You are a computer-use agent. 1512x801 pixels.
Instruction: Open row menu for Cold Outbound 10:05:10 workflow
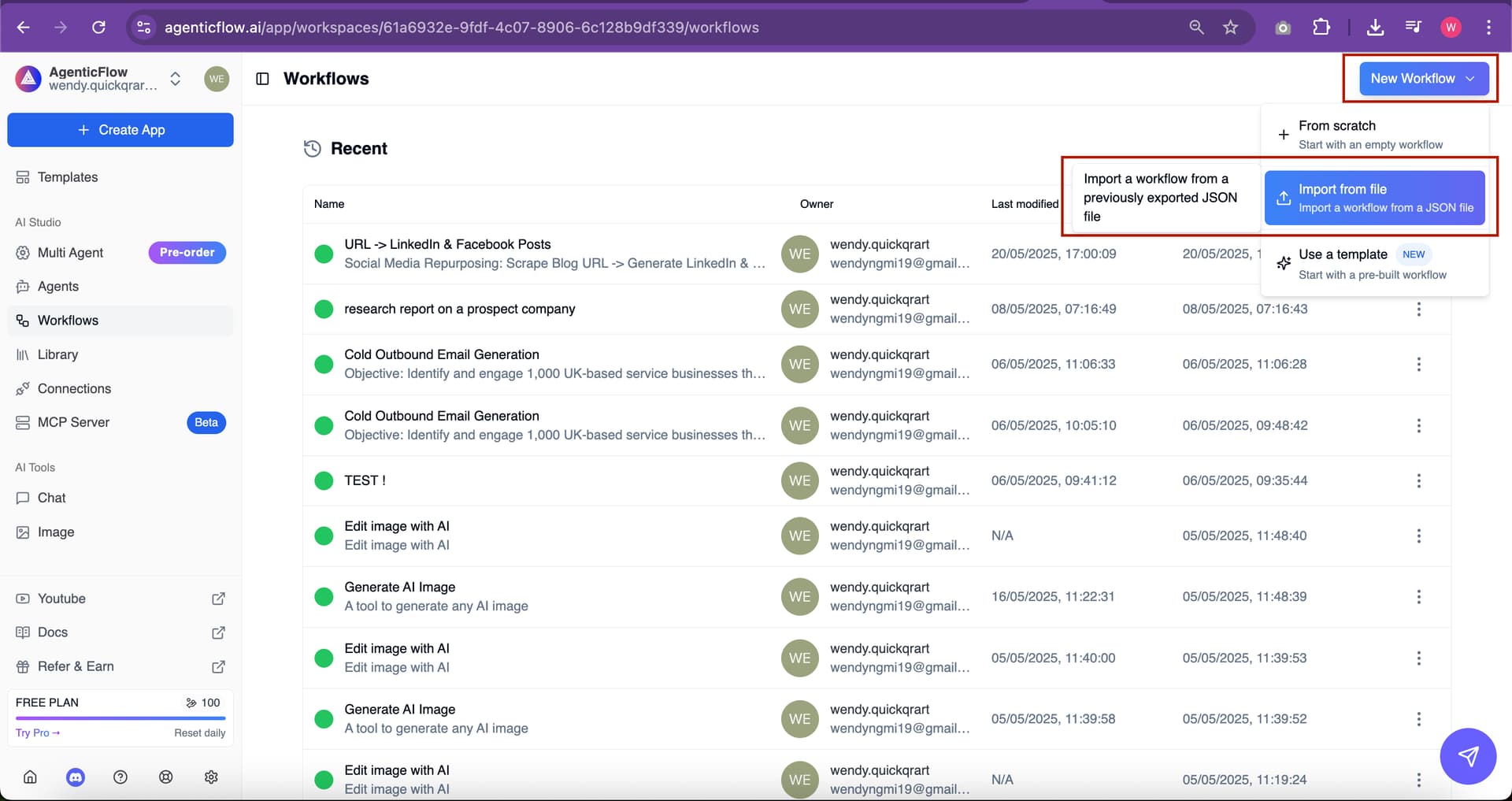click(x=1419, y=426)
